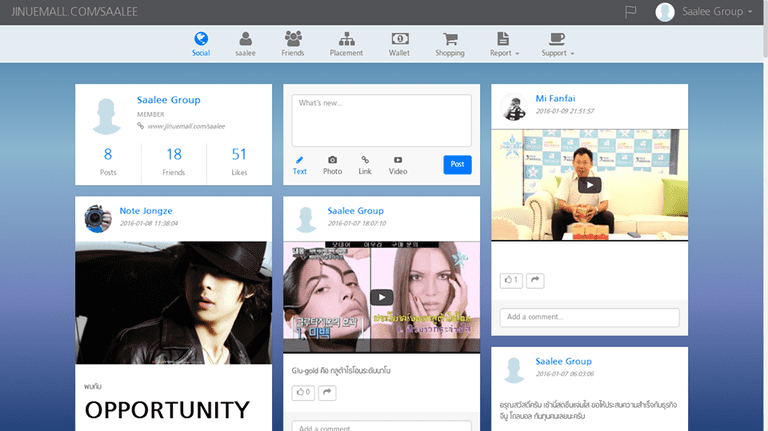Open Note Jongze's profile name link
Viewport: 768px width, 431px height.
146,211
